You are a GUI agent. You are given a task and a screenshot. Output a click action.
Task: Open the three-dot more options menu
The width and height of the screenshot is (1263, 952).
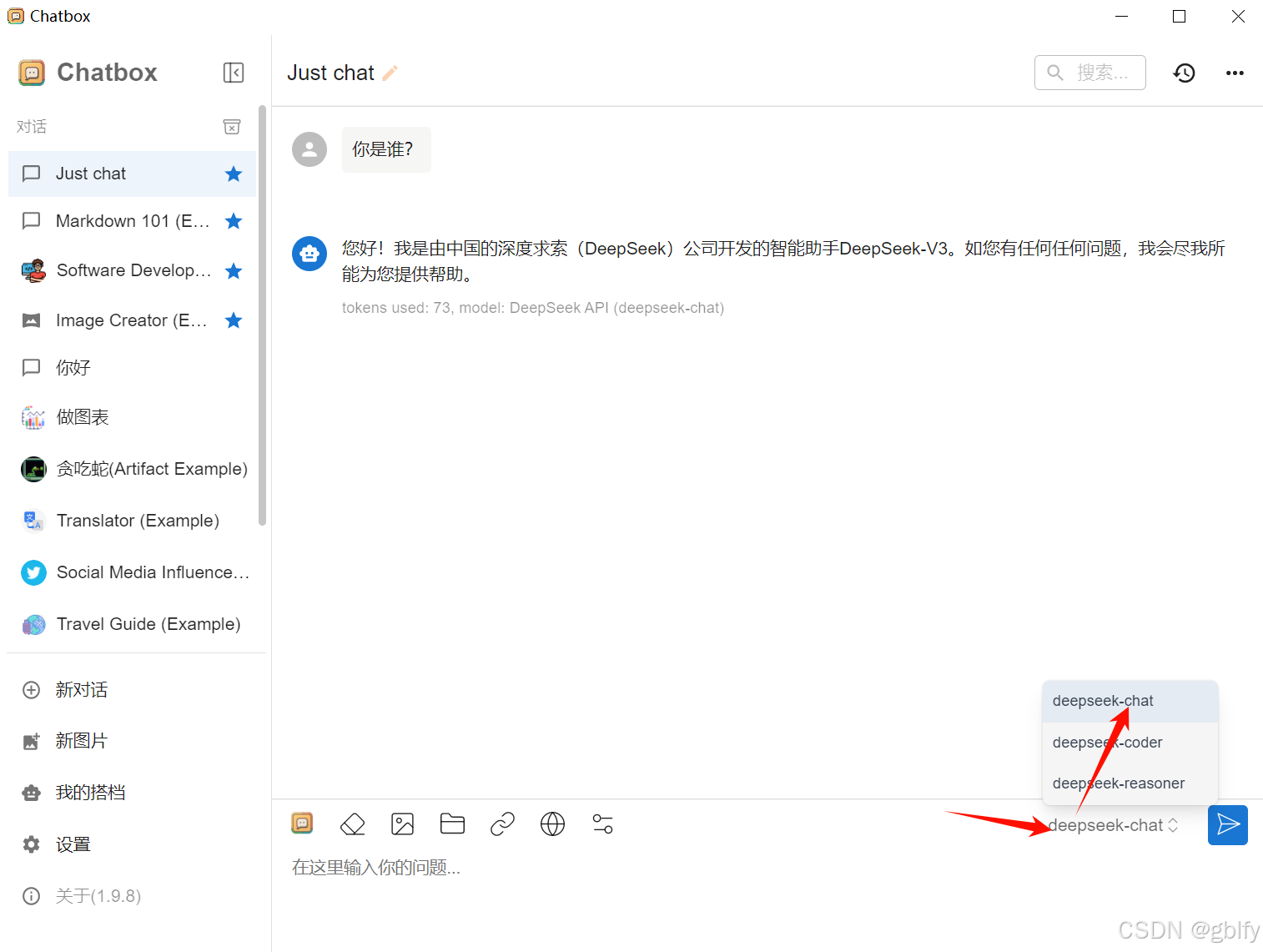(x=1235, y=73)
